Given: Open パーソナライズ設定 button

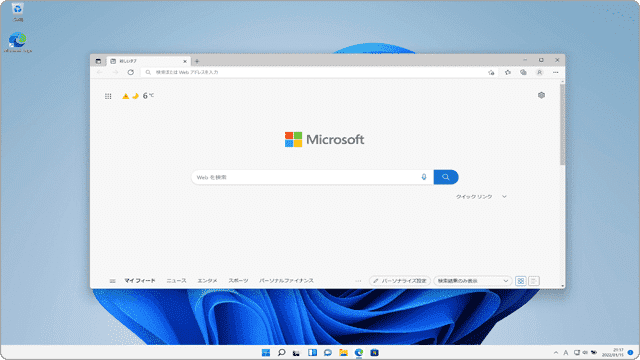Looking at the screenshot, I should tap(400, 281).
